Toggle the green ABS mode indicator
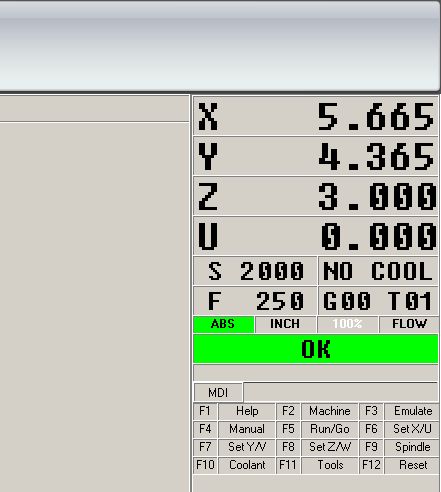 223,324
